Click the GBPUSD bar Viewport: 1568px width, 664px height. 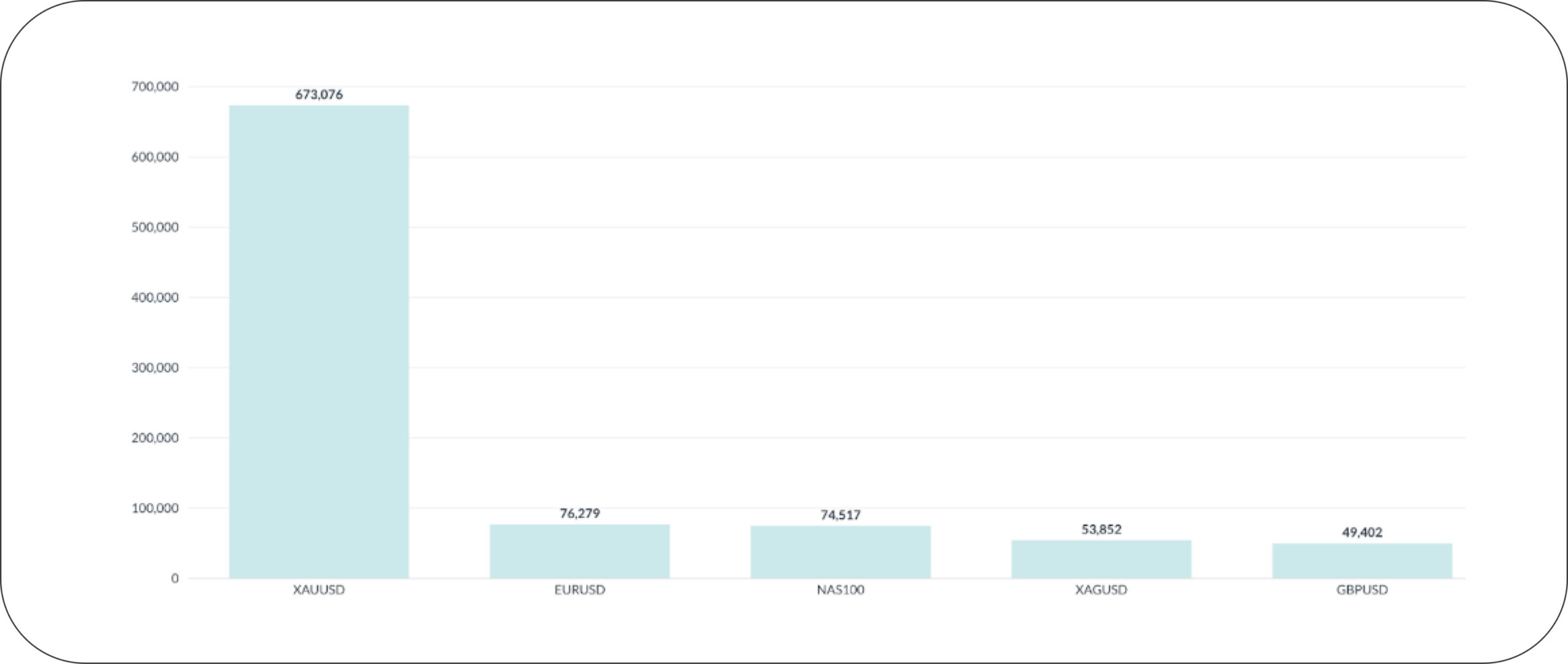(1362, 560)
